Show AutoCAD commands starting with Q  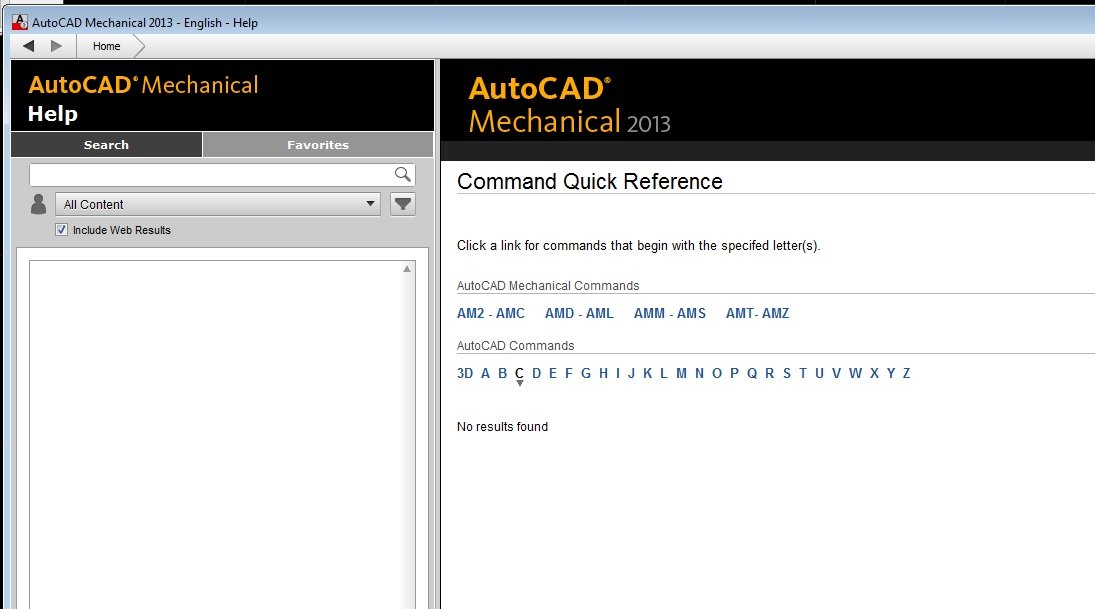click(x=752, y=374)
